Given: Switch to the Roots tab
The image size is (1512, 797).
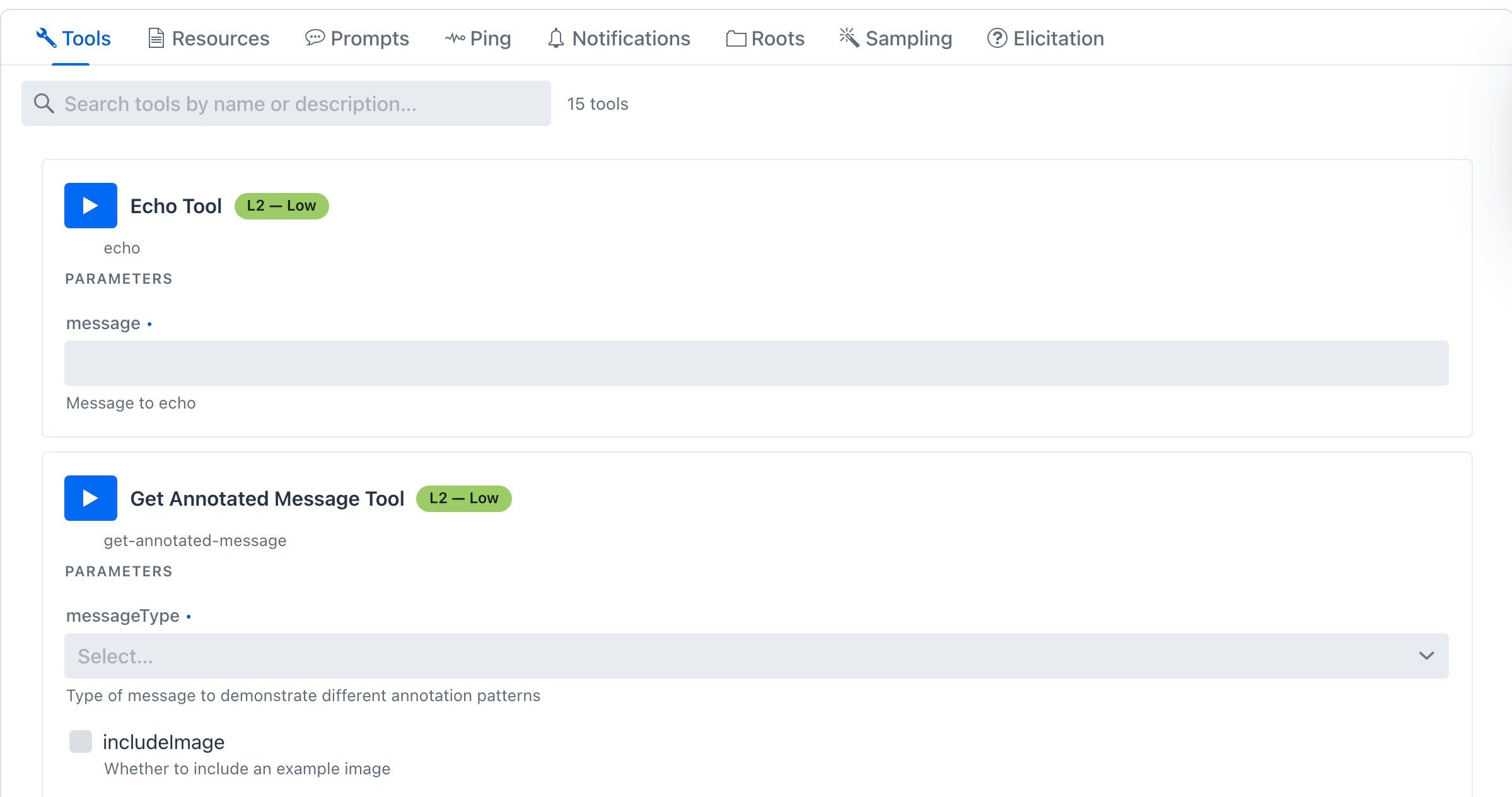Looking at the screenshot, I should 765,38.
